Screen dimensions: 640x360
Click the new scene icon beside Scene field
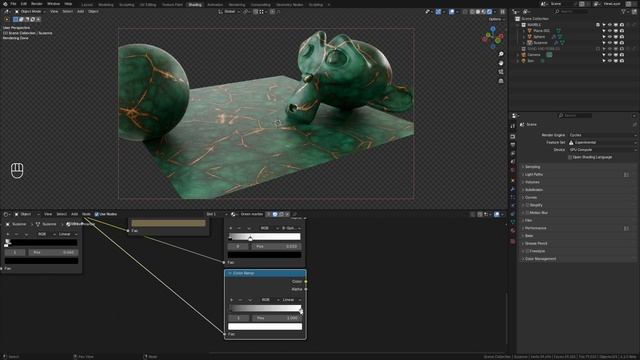click(x=582, y=4)
